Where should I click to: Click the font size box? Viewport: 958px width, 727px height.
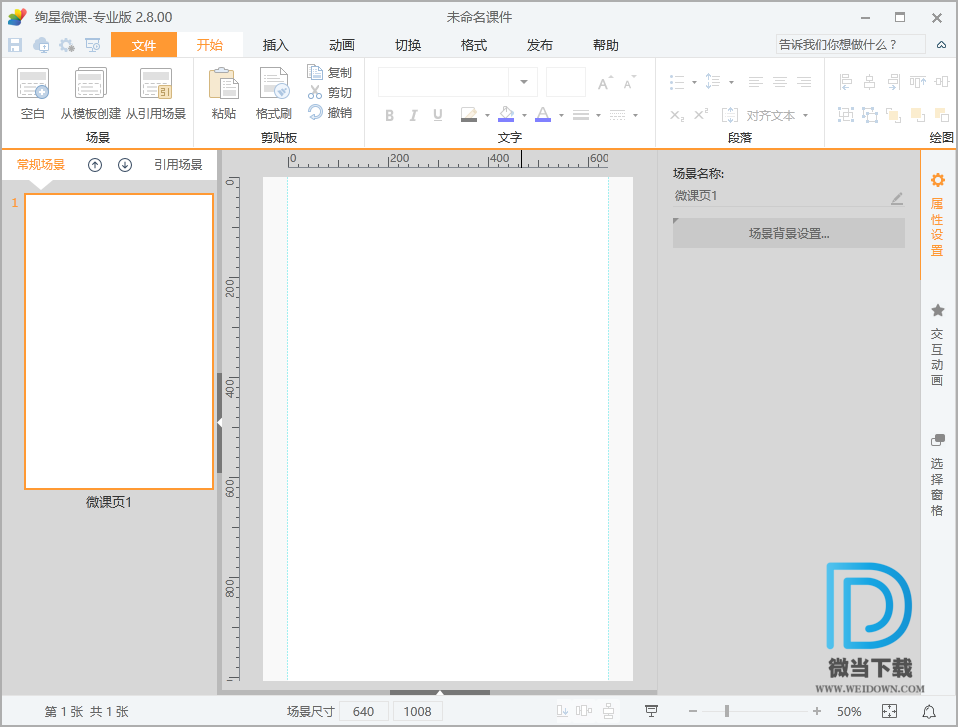coord(566,82)
